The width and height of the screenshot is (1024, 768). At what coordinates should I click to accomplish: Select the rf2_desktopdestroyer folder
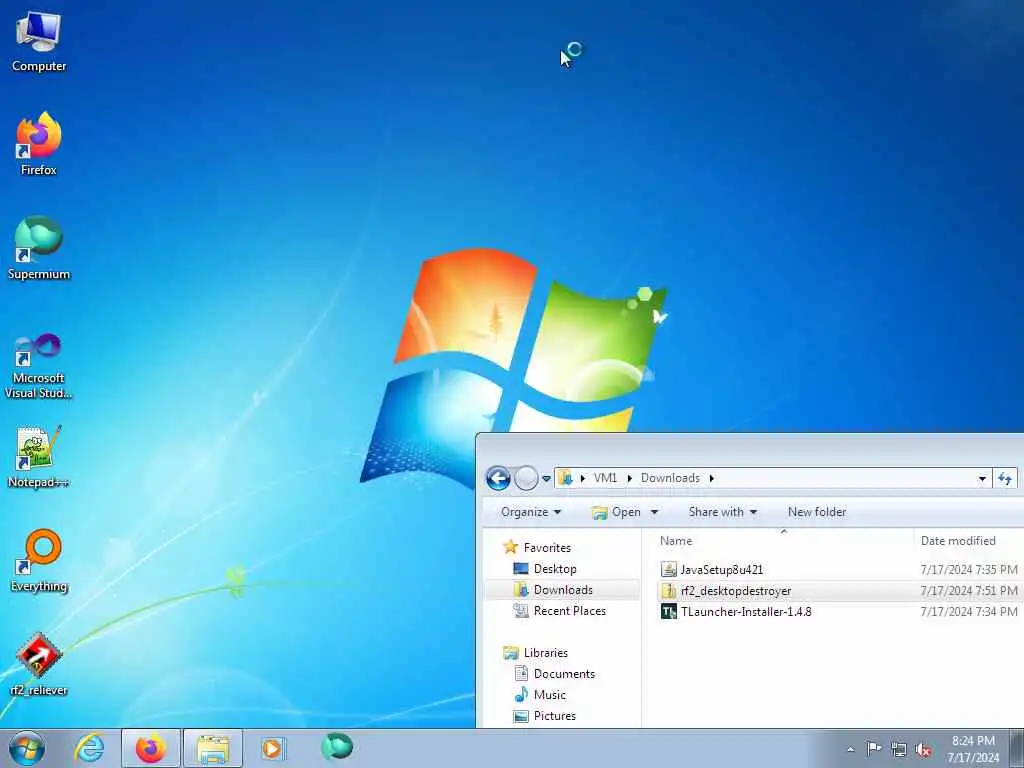[x=736, y=590]
